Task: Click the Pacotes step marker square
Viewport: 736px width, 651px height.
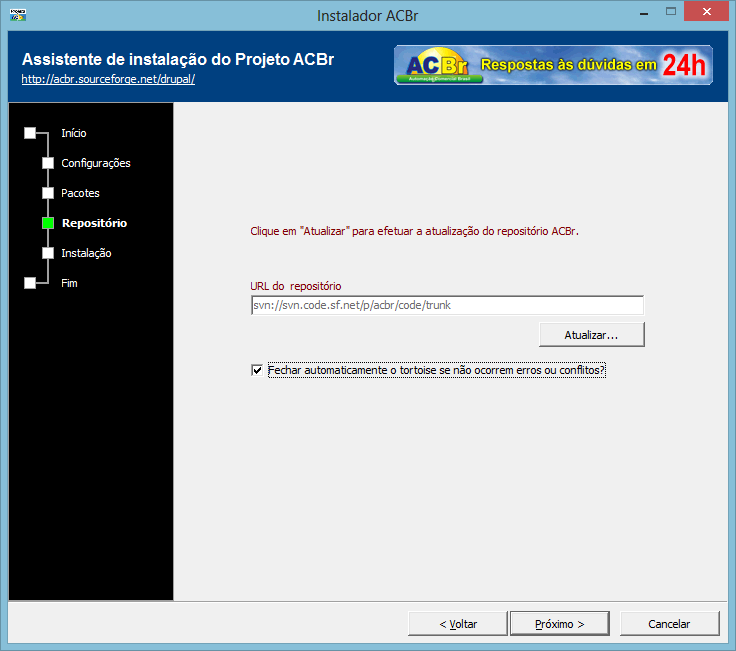Action: [x=48, y=193]
